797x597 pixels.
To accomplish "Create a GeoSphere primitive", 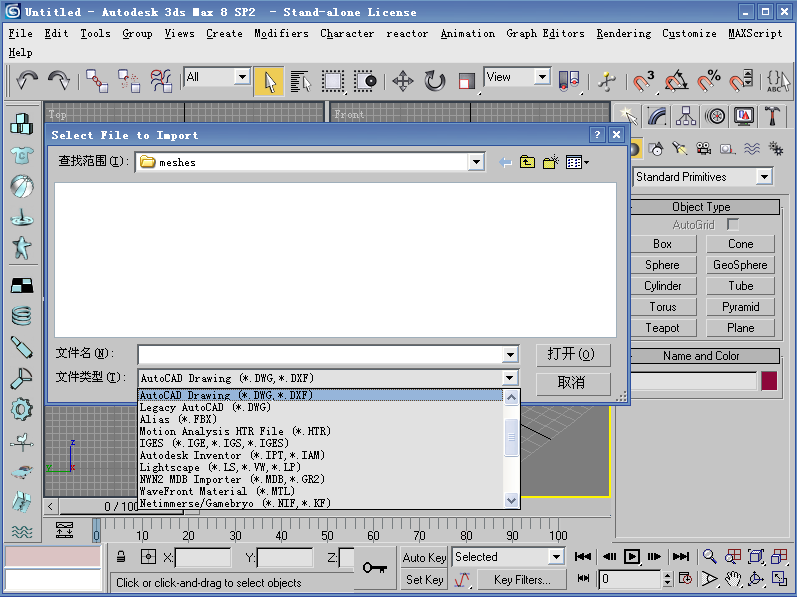I will (x=740, y=265).
